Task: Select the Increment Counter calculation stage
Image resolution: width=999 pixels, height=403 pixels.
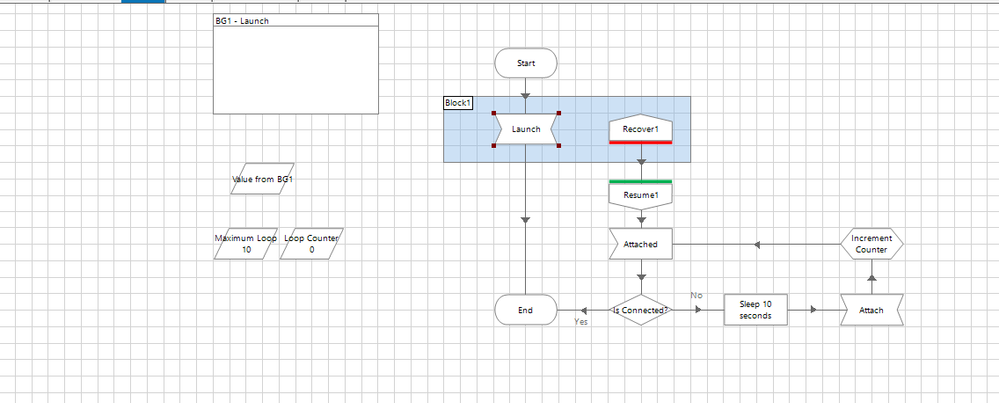Action: tap(871, 244)
